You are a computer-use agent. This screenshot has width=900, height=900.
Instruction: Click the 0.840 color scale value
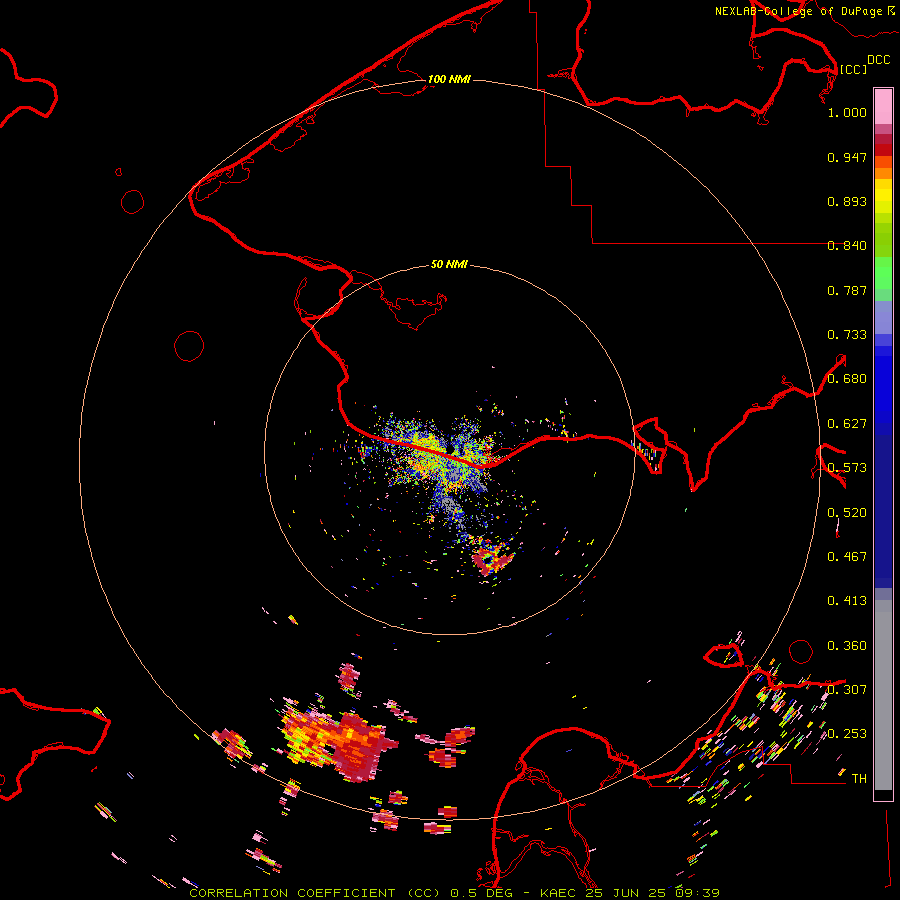click(x=847, y=246)
